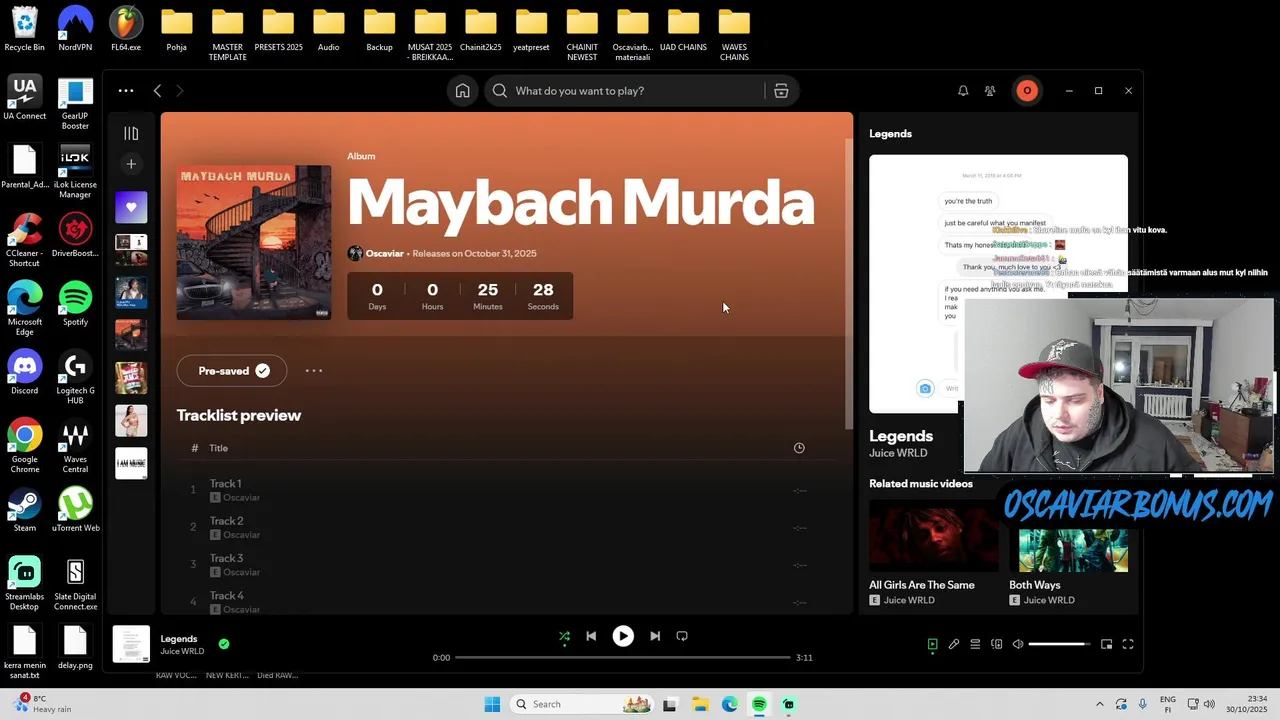Open the Steam desktop icon

25,510
